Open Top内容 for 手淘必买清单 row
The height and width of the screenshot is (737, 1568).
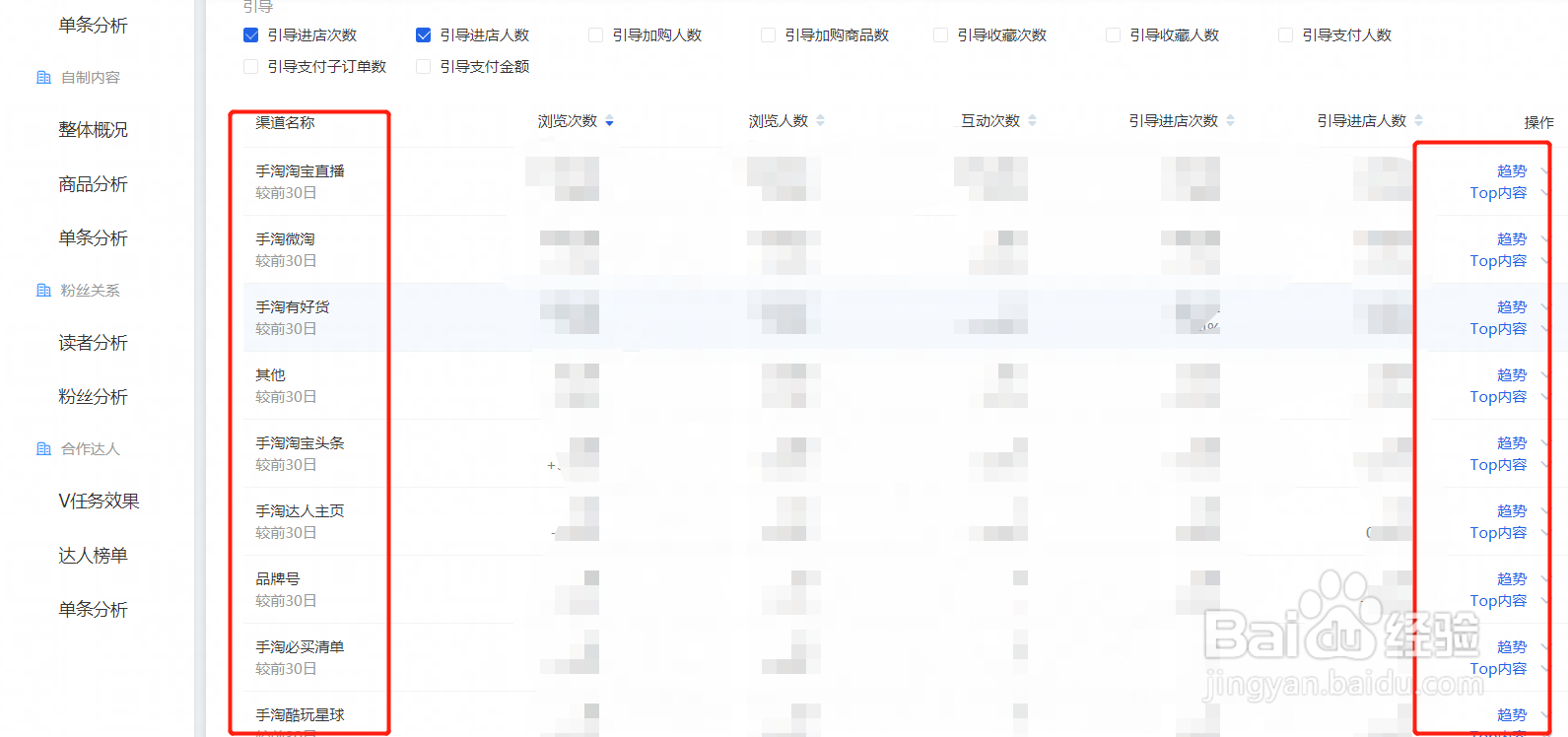(x=1498, y=669)
